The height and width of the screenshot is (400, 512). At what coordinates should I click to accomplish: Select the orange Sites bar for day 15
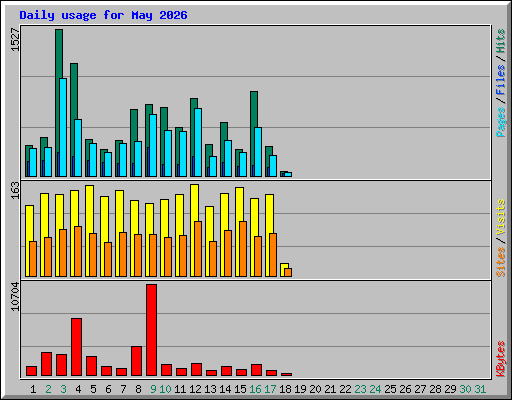point(243,249)
